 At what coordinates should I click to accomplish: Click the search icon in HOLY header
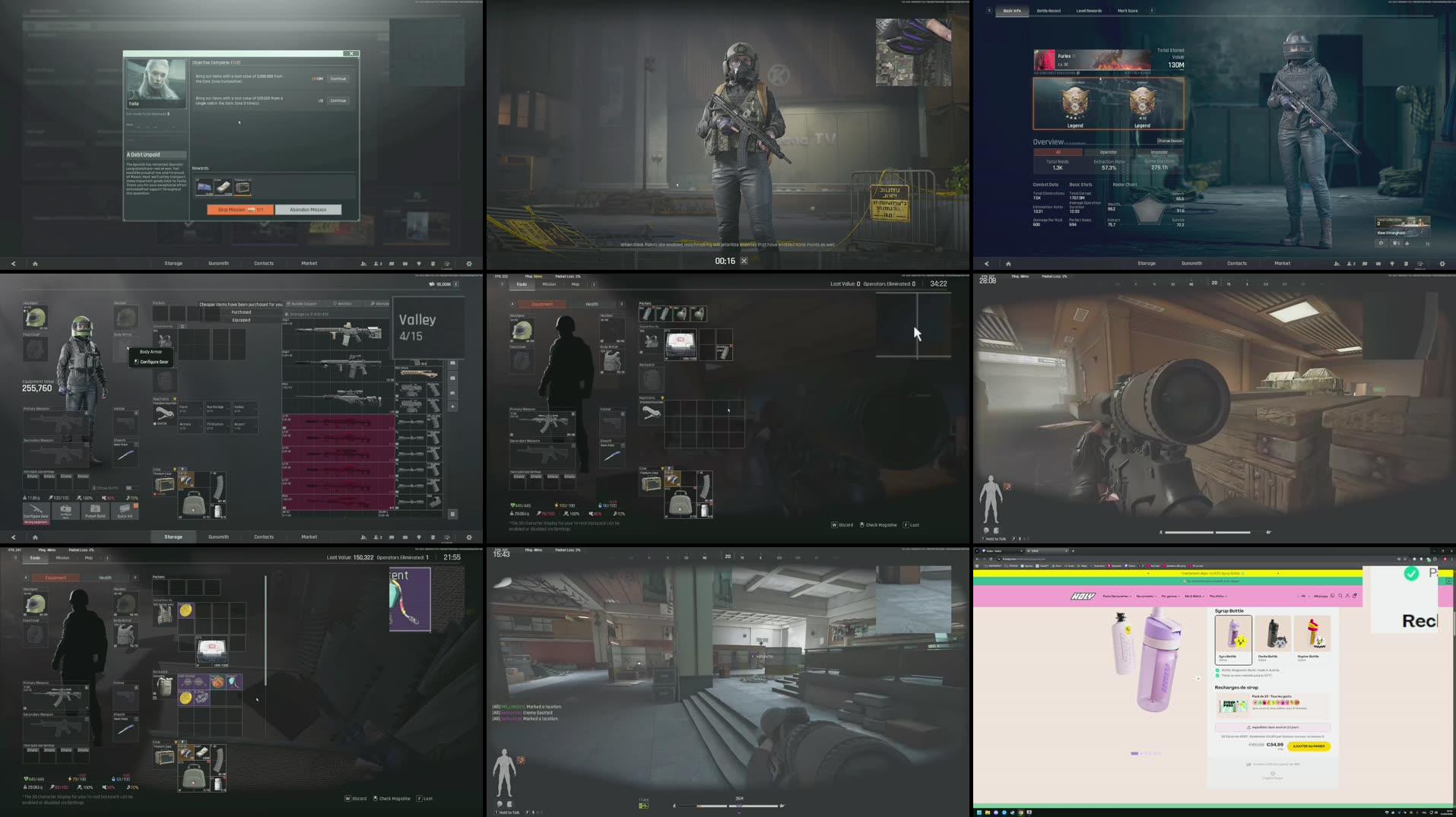pos(1340,597)
